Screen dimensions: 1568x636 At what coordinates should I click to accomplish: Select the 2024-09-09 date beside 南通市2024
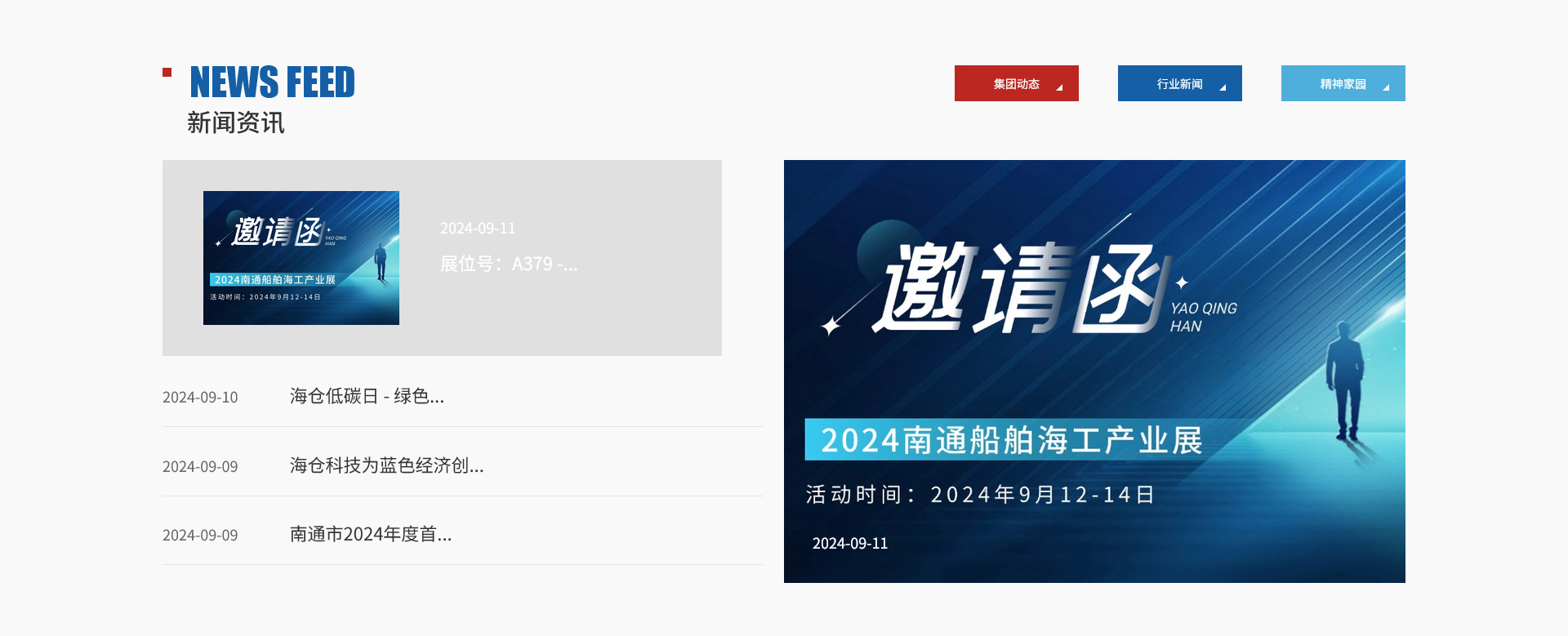pos(200,536)
